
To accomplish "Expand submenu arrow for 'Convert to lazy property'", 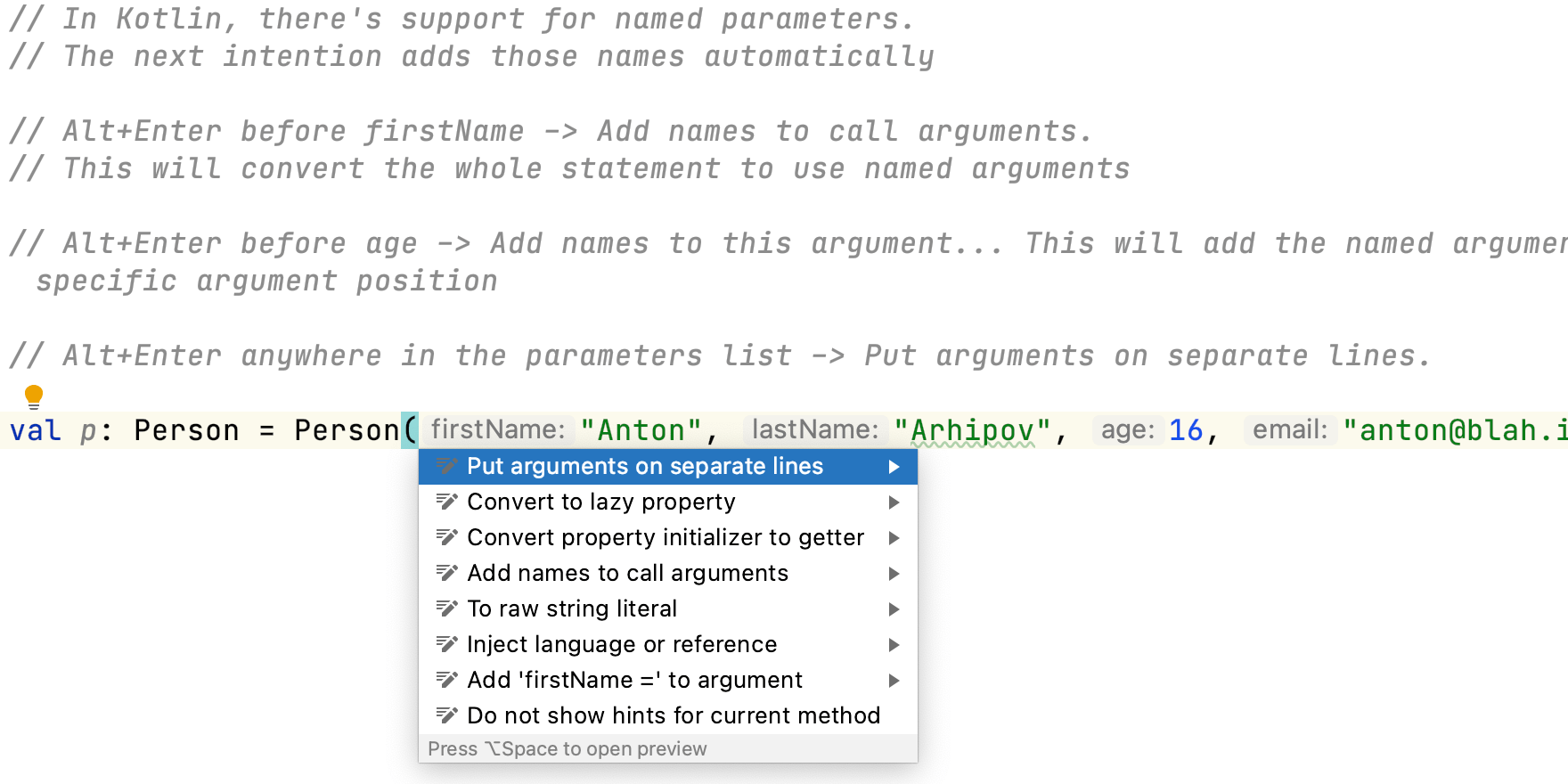I will [x=894, y=502].
